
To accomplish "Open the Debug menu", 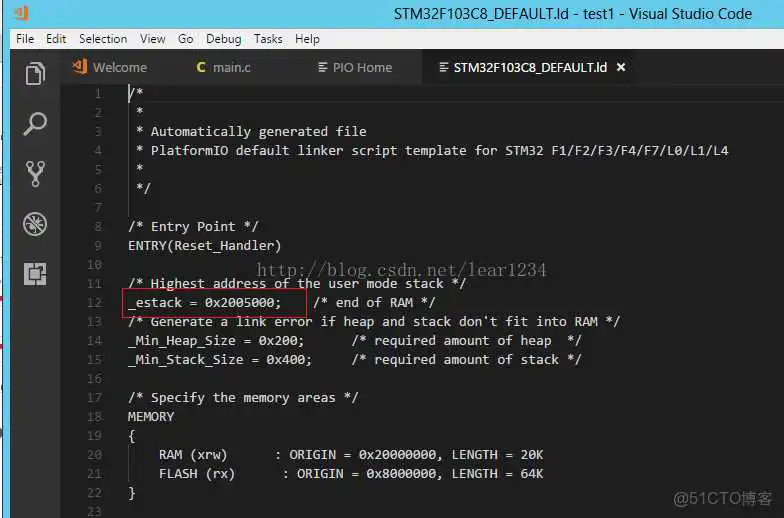I will pyautogui.click(x=224, y=38).
